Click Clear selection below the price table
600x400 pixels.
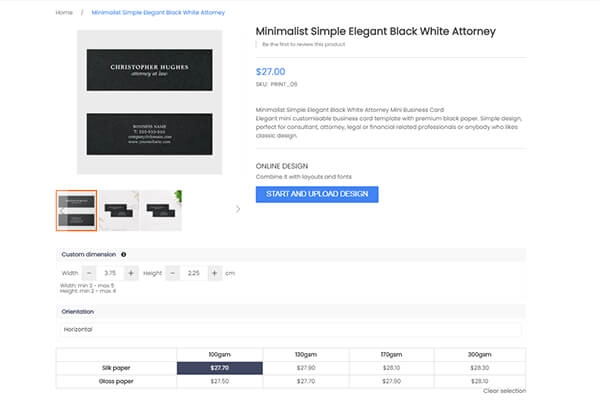[x=504, y=391]
